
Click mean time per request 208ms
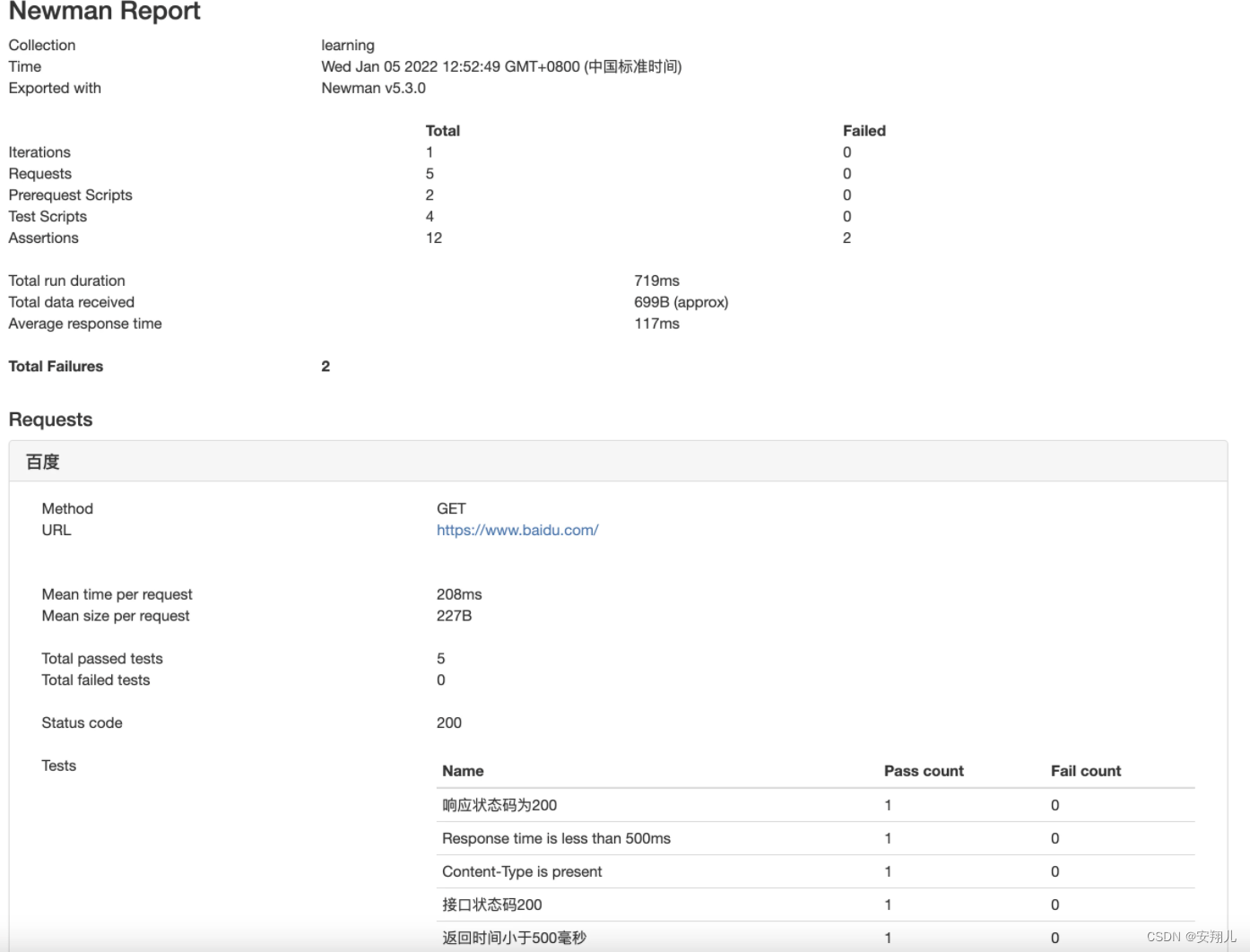459,594
